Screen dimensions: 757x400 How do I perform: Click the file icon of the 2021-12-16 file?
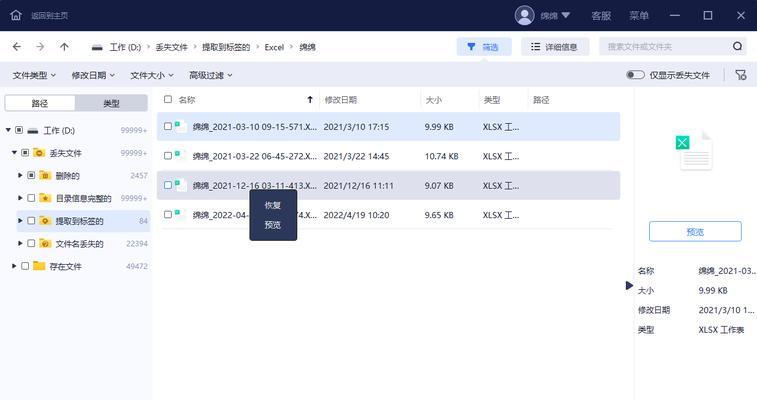click(181, 185)
